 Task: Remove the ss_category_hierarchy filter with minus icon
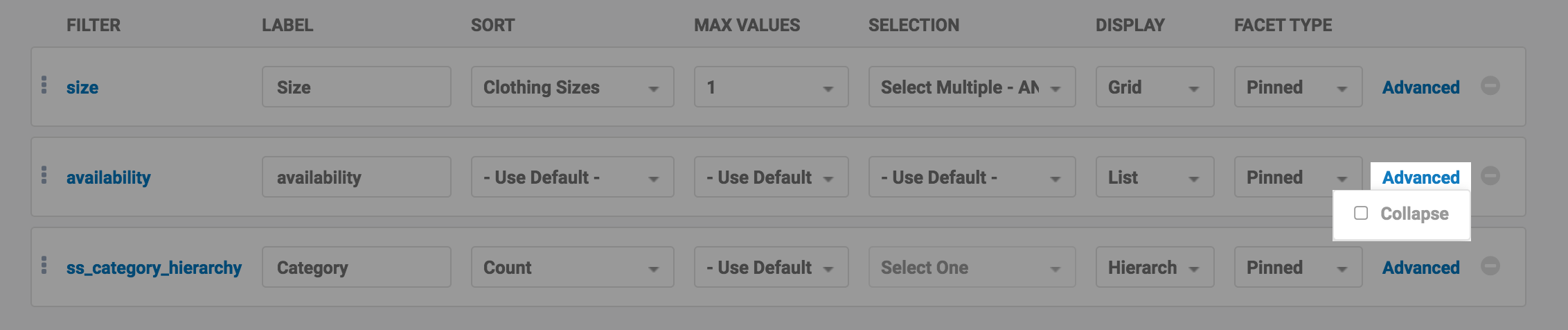pyautogui.click(x=1490, y=266)
